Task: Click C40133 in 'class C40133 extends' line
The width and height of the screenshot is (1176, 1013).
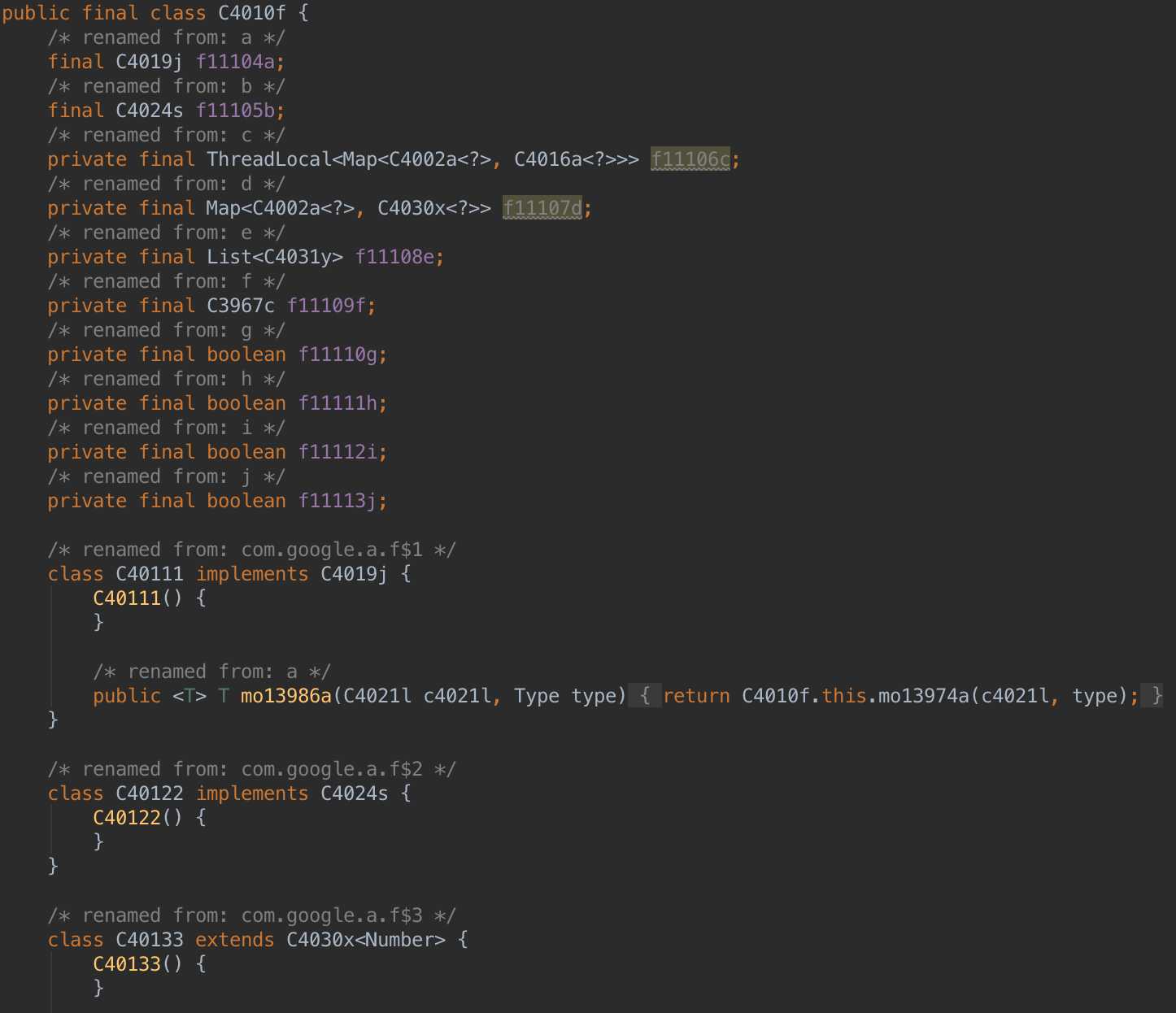Action: click(150, 940)
